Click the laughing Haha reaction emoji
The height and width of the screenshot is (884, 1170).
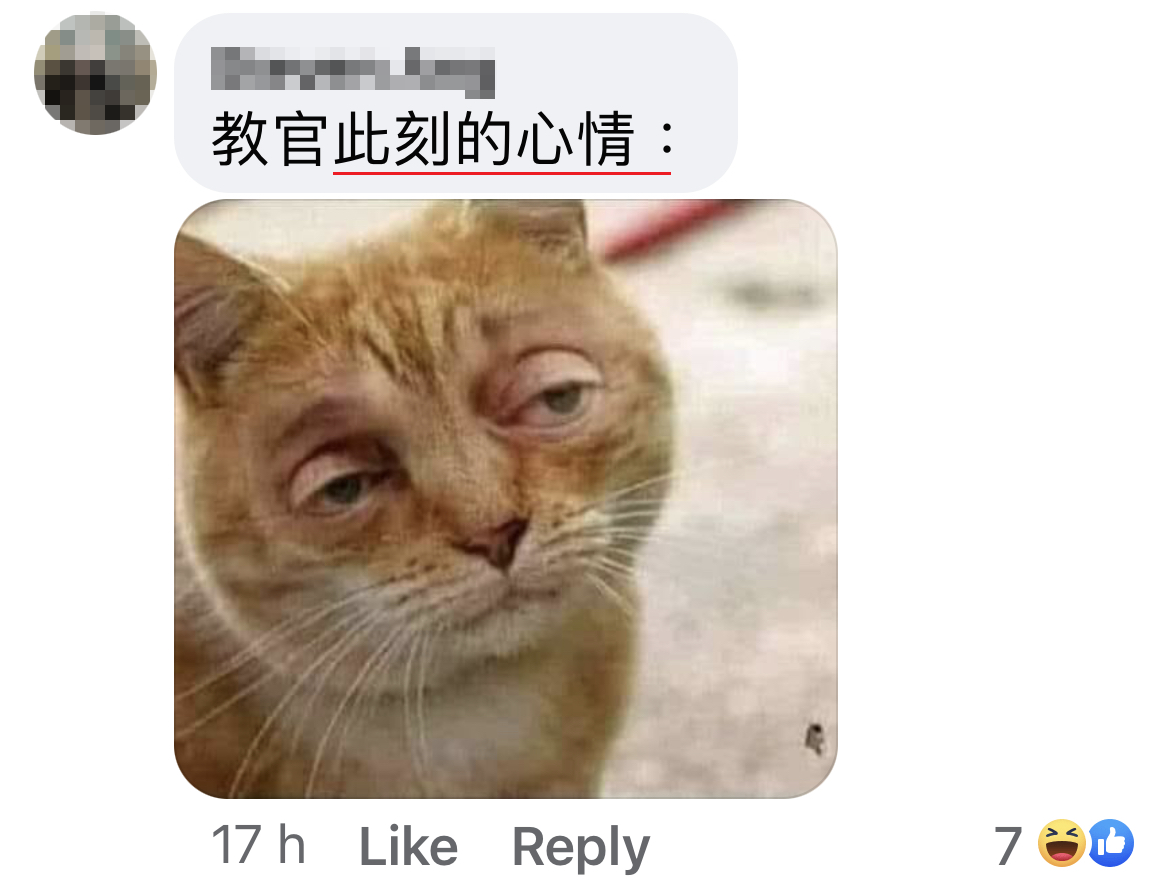pyautogui.click(x=1061, y=843)
